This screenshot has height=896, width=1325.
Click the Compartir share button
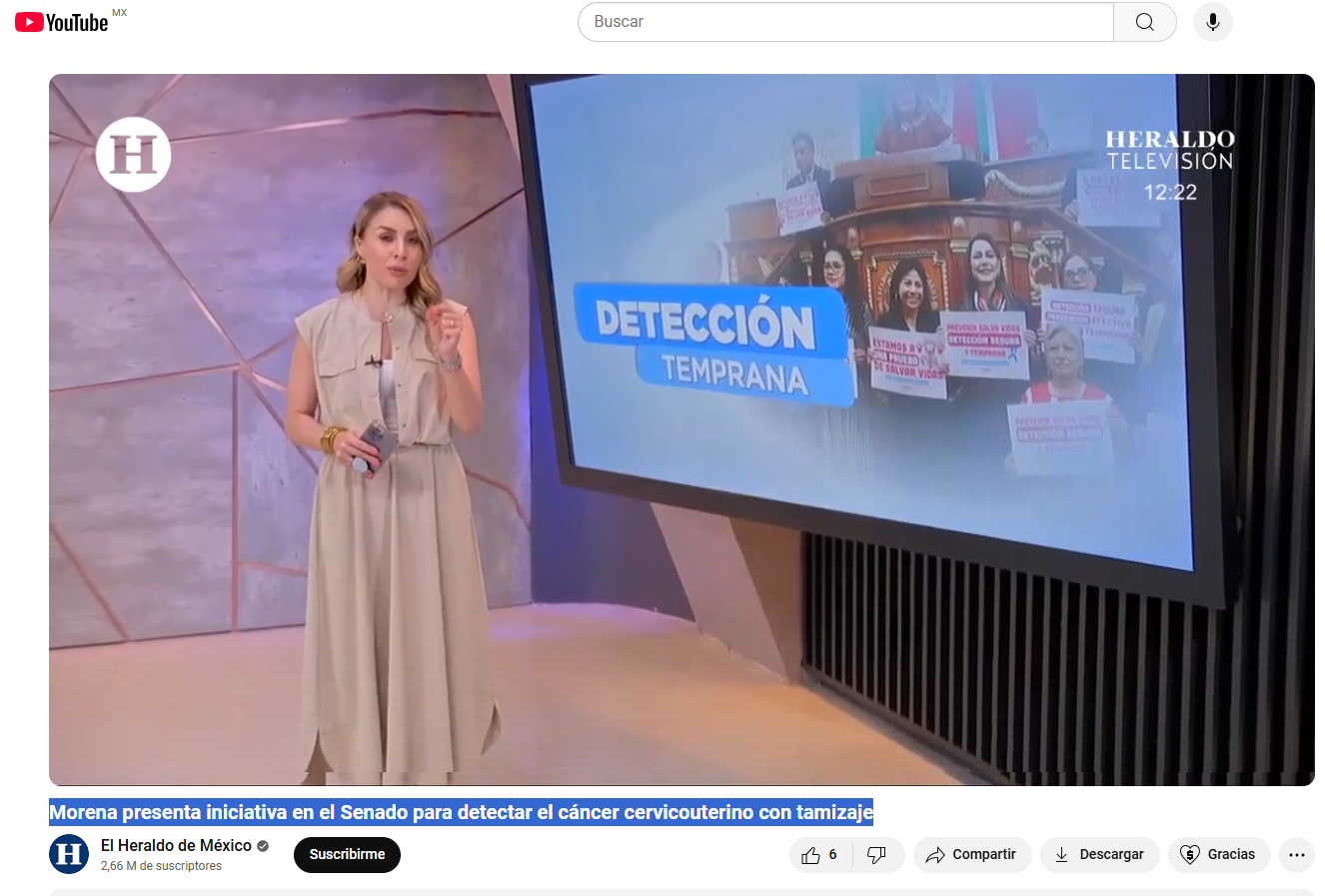click(x=972, y=855)
